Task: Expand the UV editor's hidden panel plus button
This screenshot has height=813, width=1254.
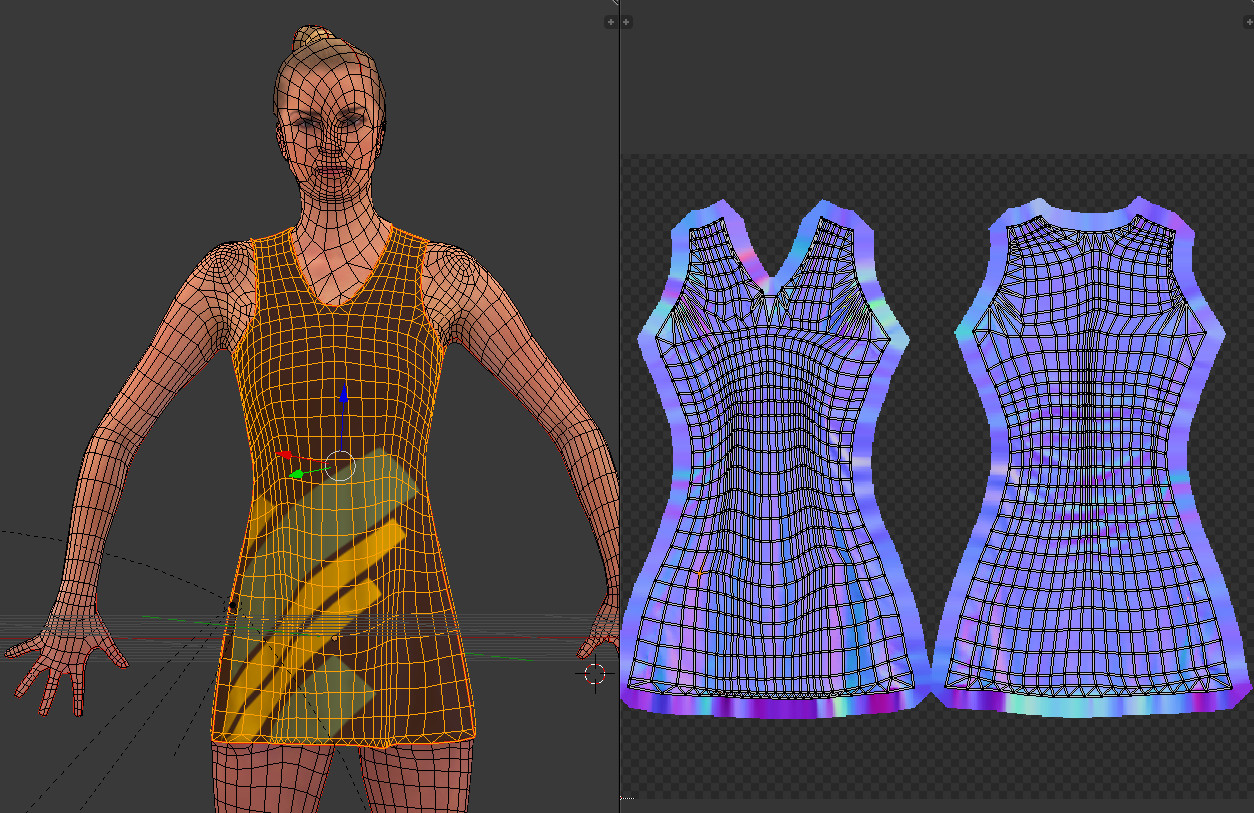Action: pos(626,21)
